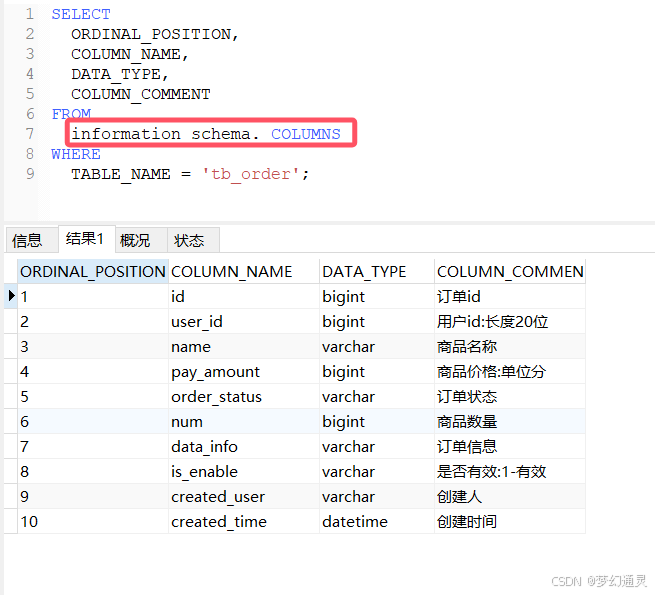The image size is (655, 595).
Task: Click ORDINAL_POSITION in the SQL editor line 2
Action: 151,34
